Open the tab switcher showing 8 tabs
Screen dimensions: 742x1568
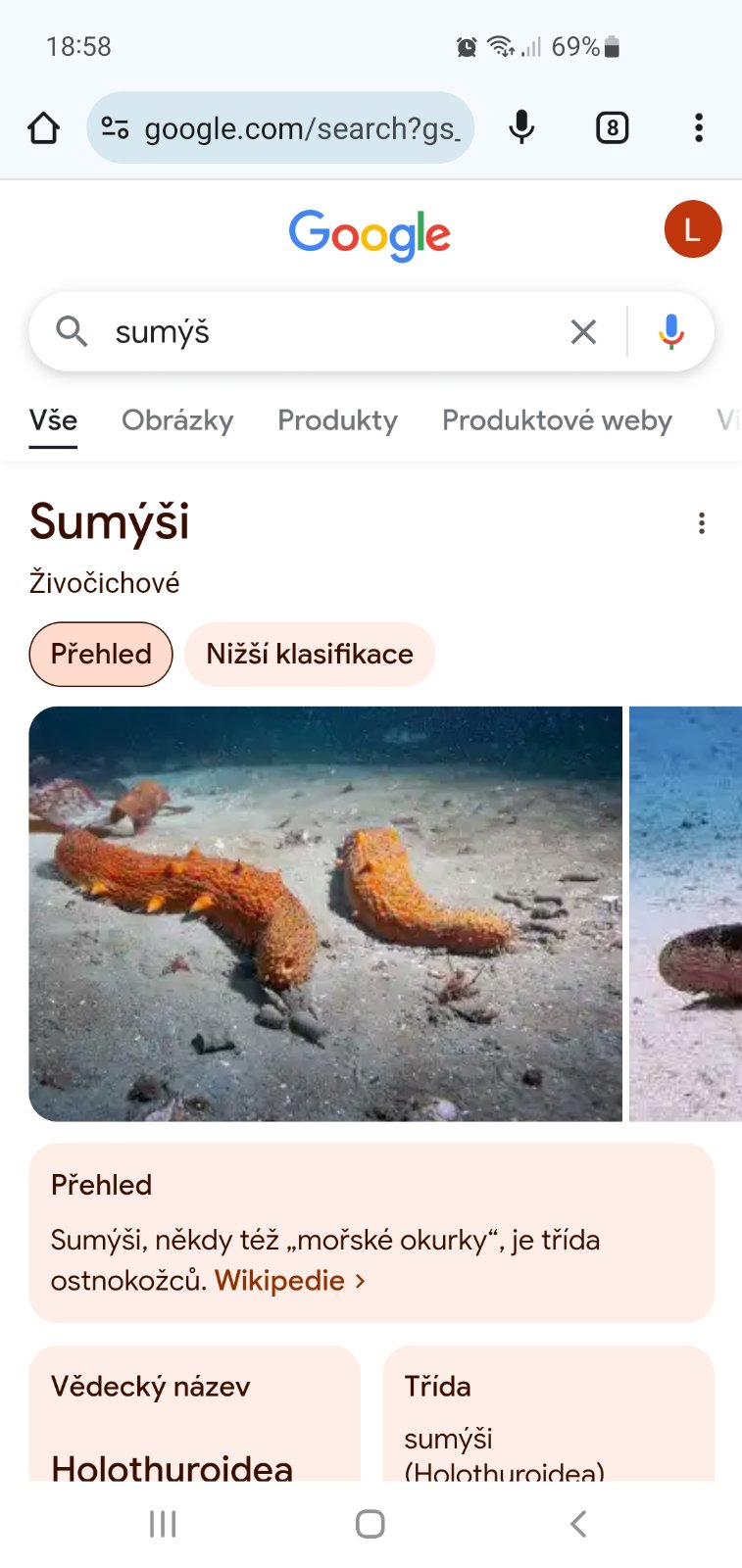(x=612, y=127)
